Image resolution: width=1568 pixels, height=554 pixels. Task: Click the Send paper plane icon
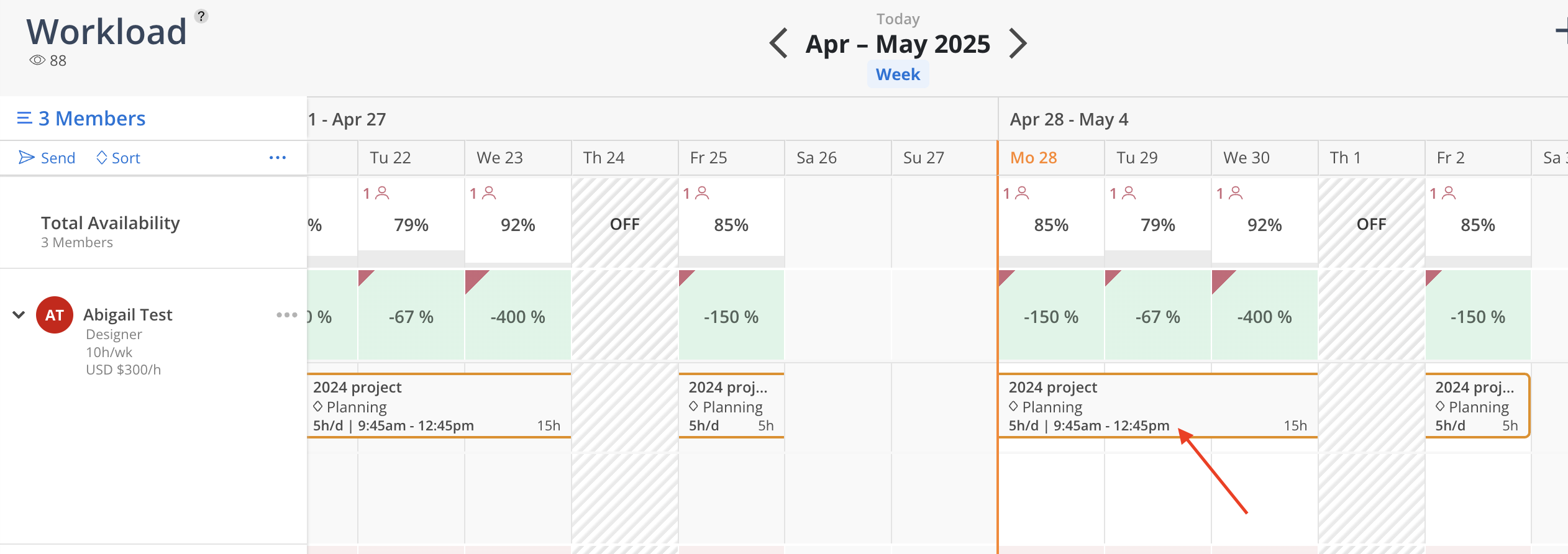tap(27, 157)
